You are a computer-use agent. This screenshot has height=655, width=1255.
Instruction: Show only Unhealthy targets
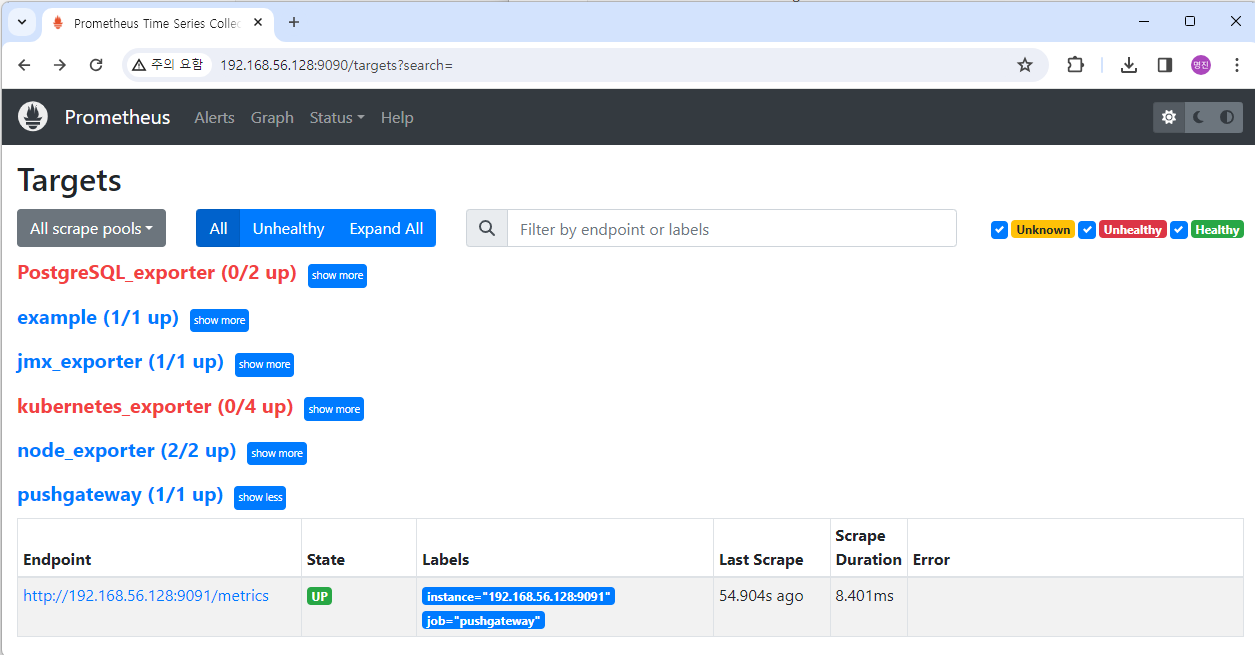point(288,228)
